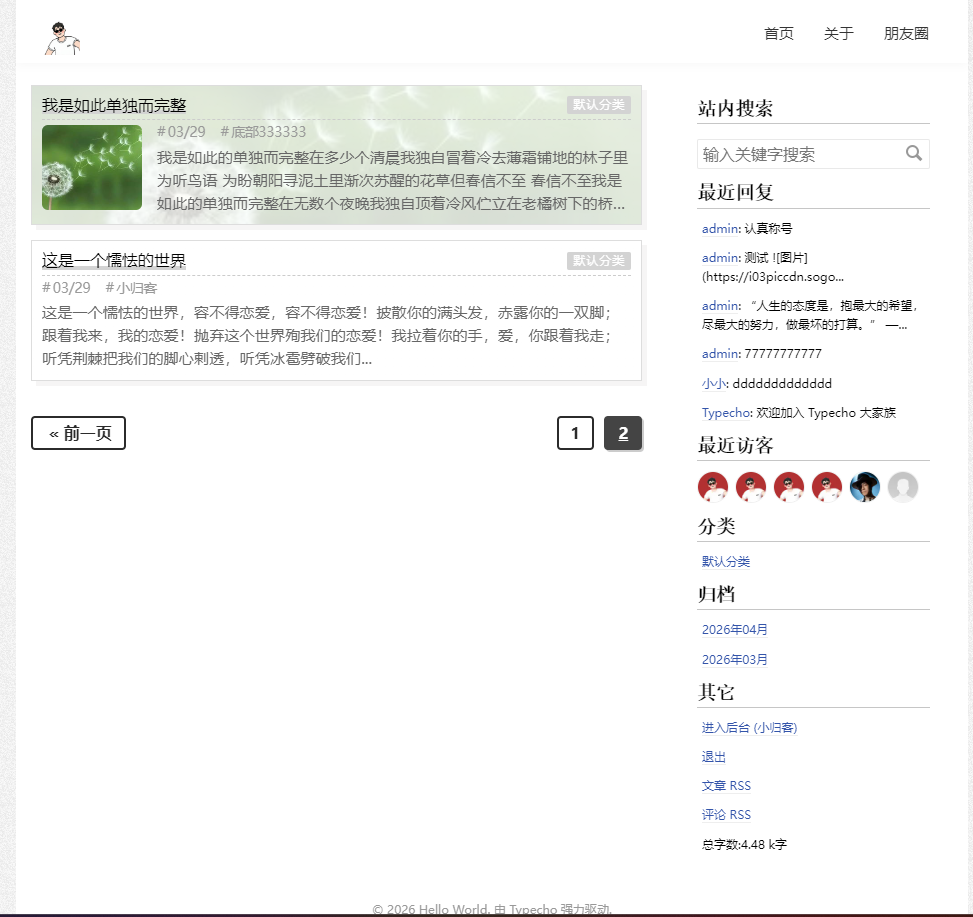Type in the 输入关键字搜索 field

pyautogui.click(x=799, y=154)
